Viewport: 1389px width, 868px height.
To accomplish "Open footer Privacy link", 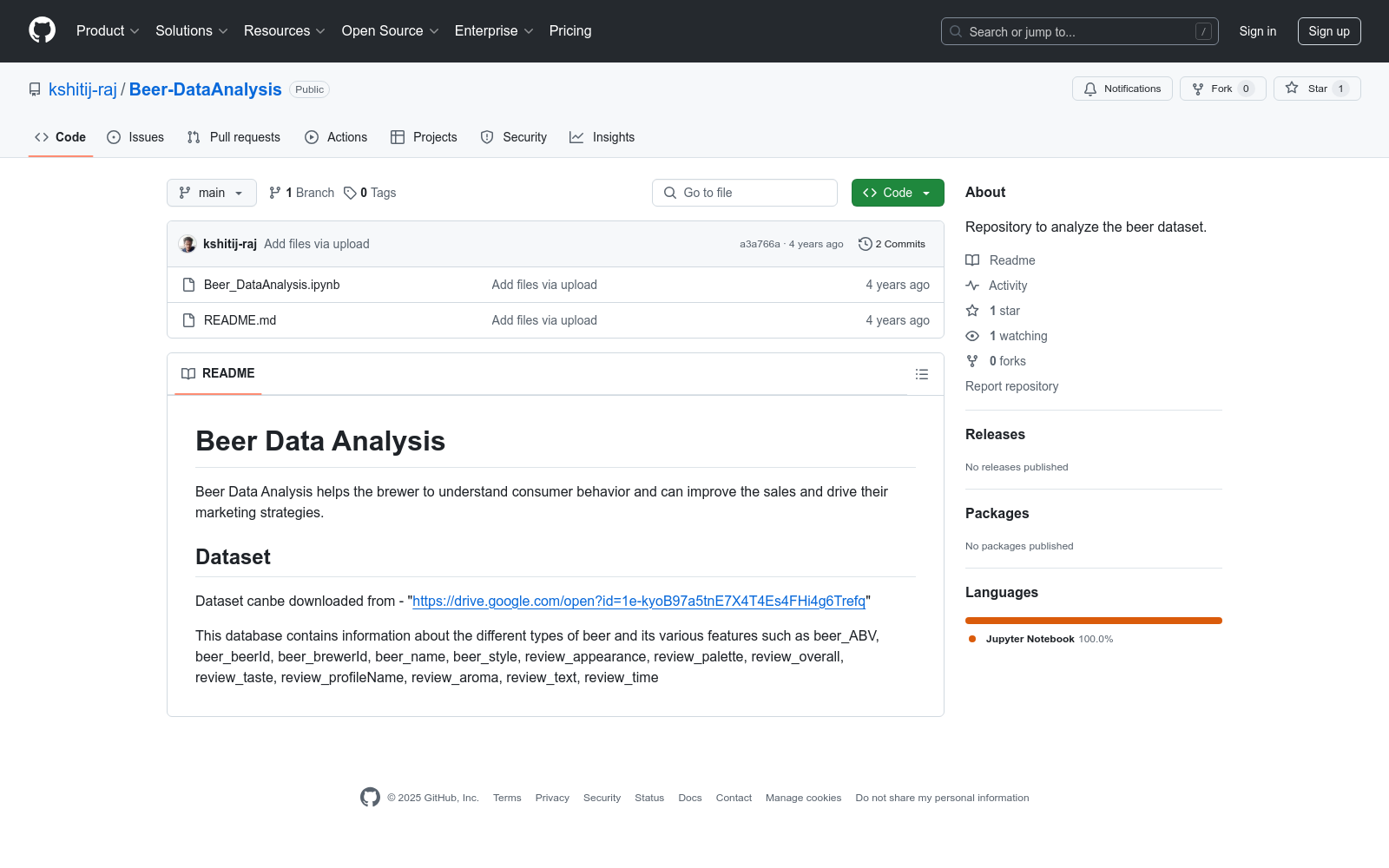I will [552, 798].
